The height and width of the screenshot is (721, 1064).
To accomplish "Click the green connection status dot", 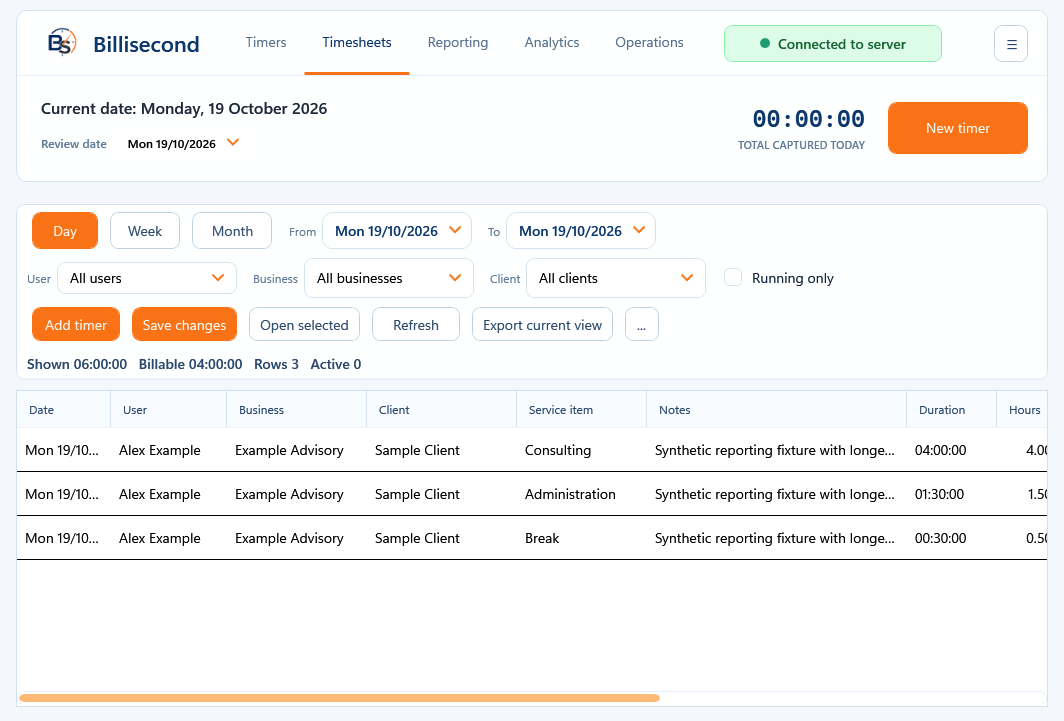I will [x=765, y=43].
